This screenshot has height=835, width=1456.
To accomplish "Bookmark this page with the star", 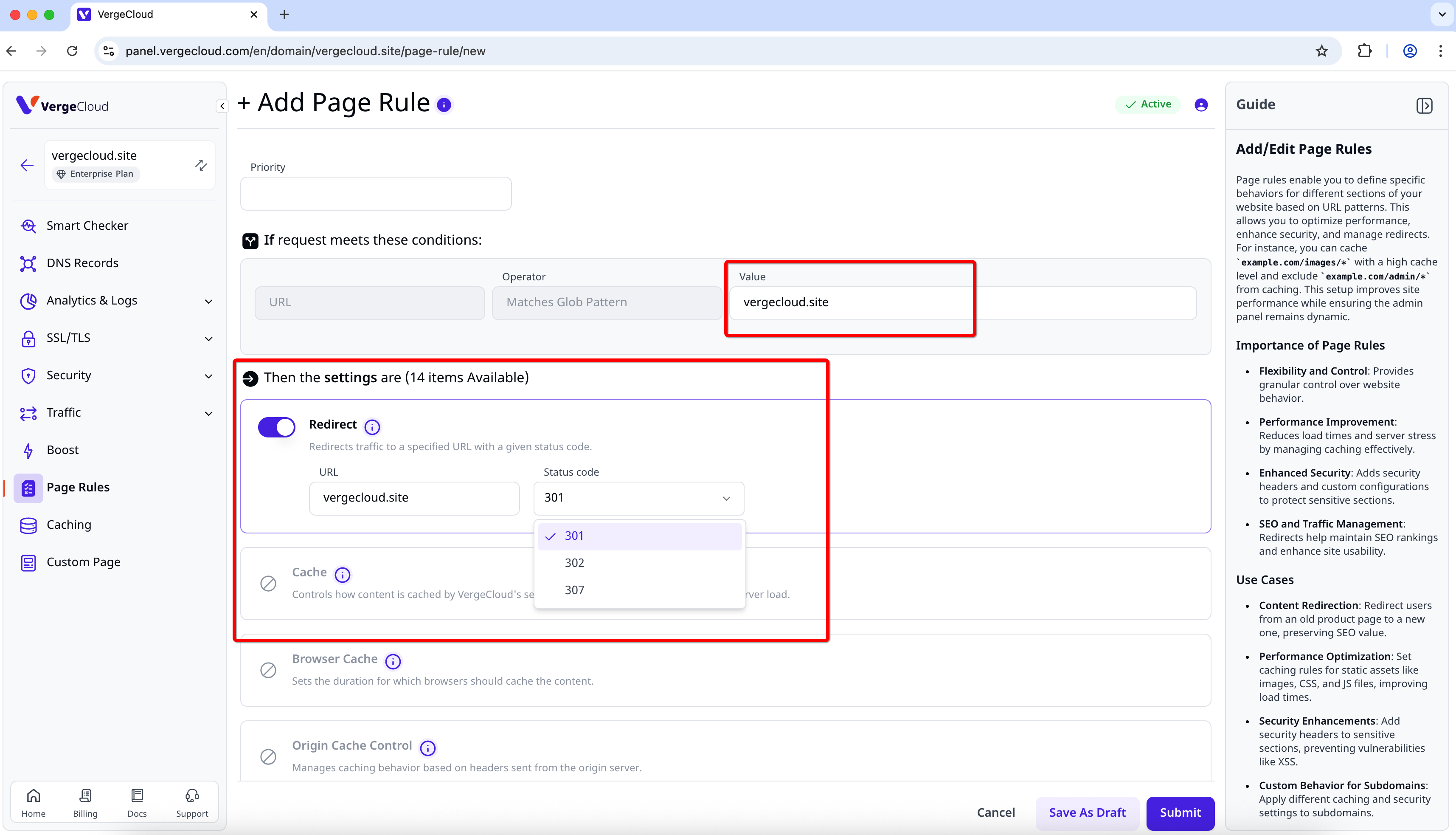I will coord(1321,51).
